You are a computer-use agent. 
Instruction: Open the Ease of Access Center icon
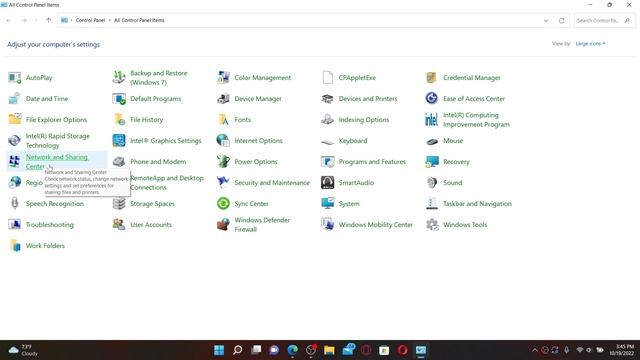pyautogui.click(x=431, y=98)
